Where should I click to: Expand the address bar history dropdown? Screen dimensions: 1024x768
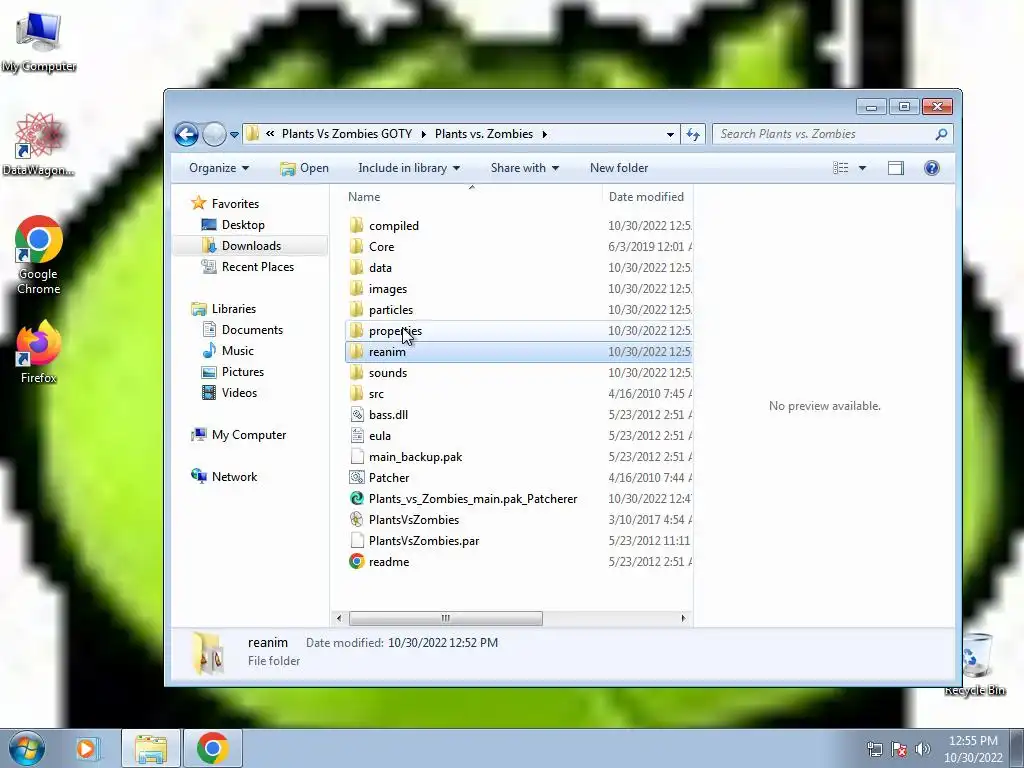[670, 135]
